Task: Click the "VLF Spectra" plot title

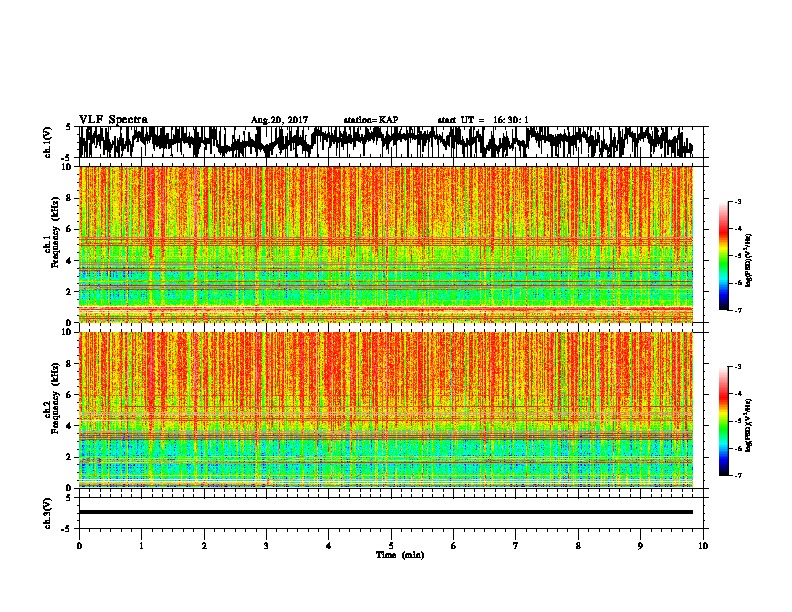Action: 113,120
